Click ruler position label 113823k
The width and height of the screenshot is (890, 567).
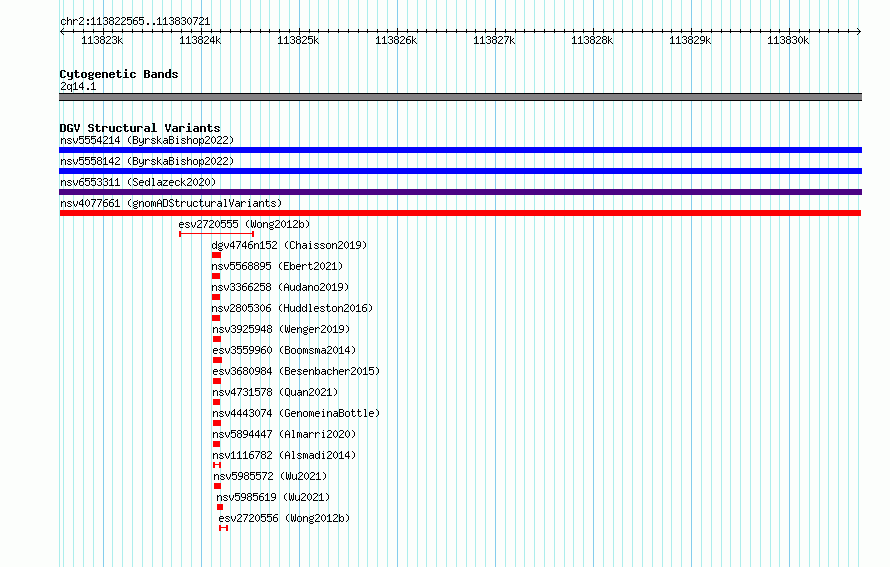[102, 40]
